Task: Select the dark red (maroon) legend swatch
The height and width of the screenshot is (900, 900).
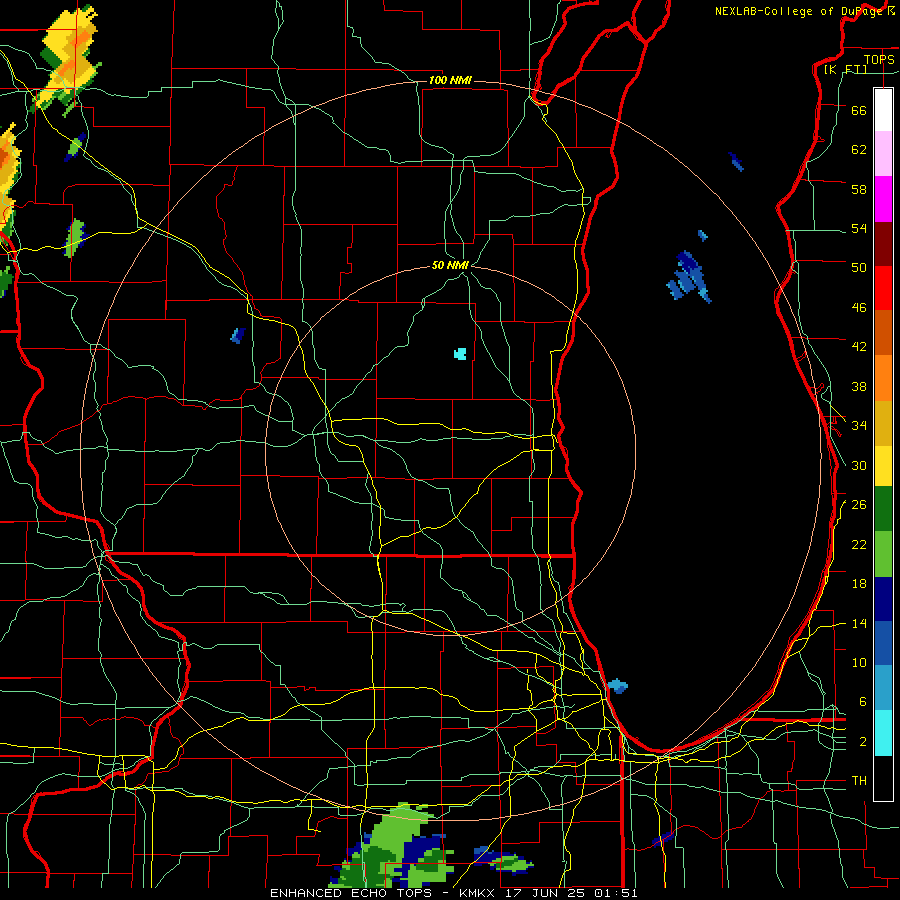Action: point(883,243)
